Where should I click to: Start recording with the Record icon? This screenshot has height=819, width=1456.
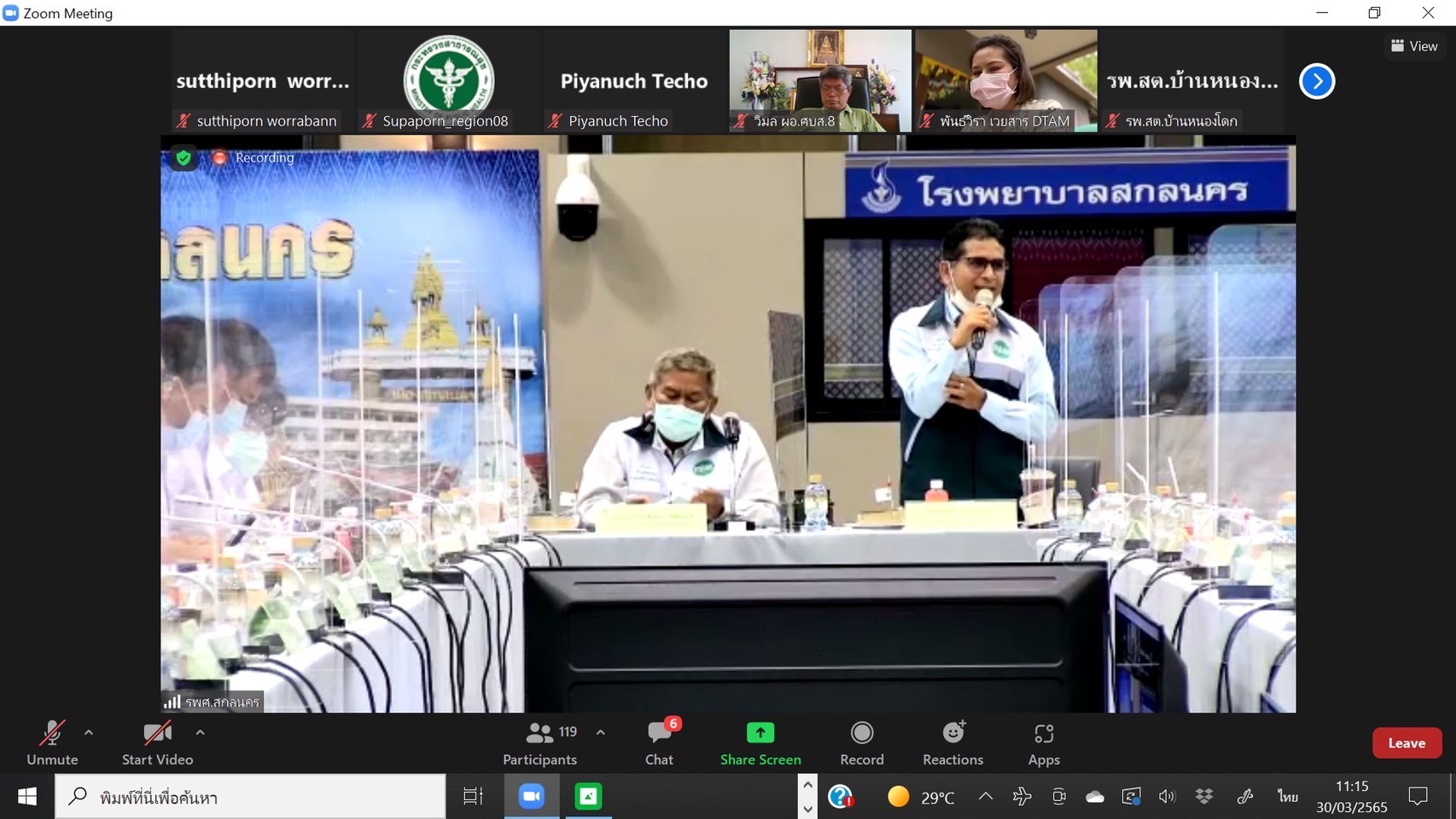click(862, 734)
